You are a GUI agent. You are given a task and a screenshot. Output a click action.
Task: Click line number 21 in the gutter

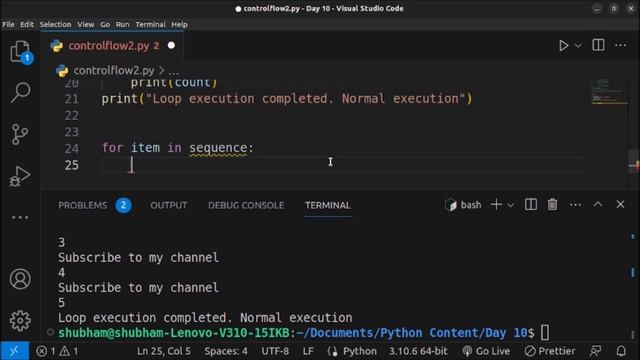pyautogui.click(x=72, y=99)
